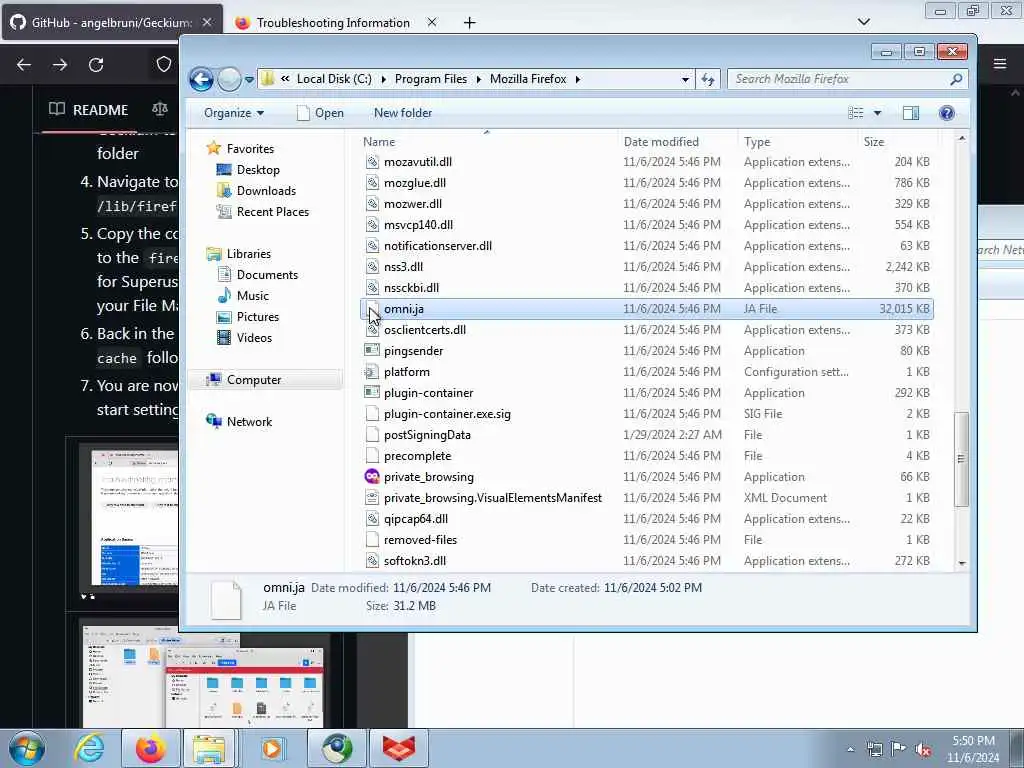This screenshot has width=1024, height=768.
Task: Select Network in the navigation pane
Action: click(x=249, y=422)
